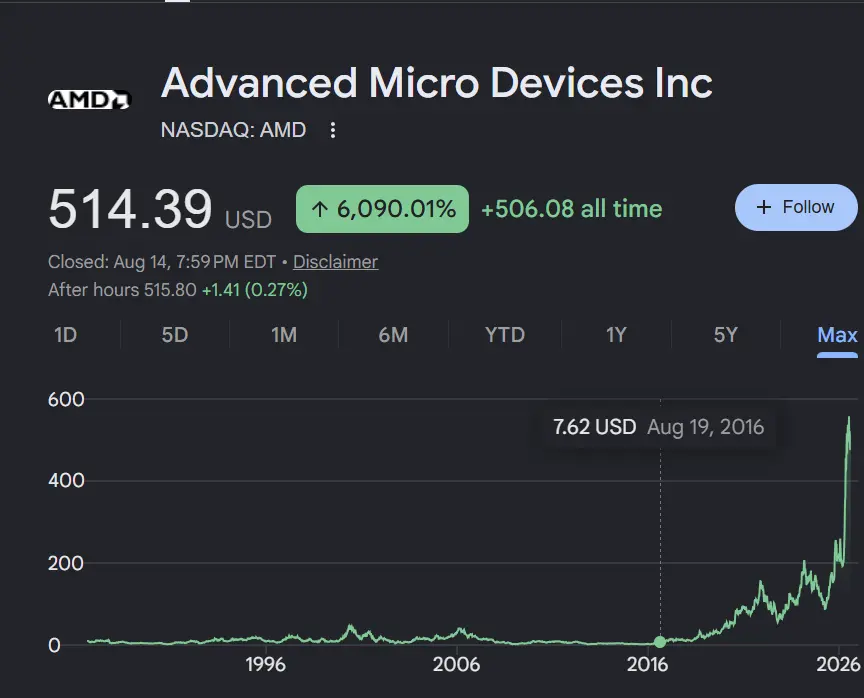Click the green percent change badge 6,090.01%
This screenshot has width=864, height=698.
(x=382, y=209)
